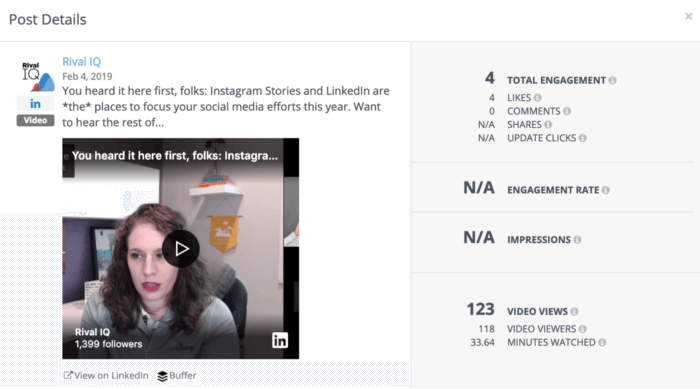This screenshot has width=700, height=389.
Task: Click the Video post type tag
Action: point(35,120)
